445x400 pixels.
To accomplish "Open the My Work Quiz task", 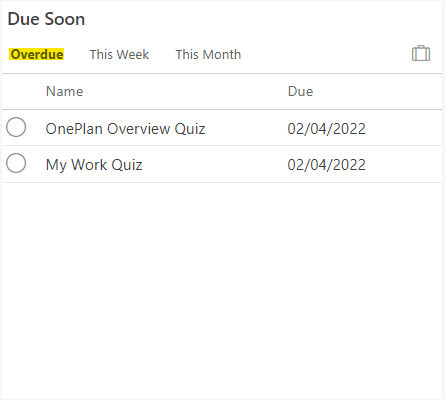I will 94,165.
